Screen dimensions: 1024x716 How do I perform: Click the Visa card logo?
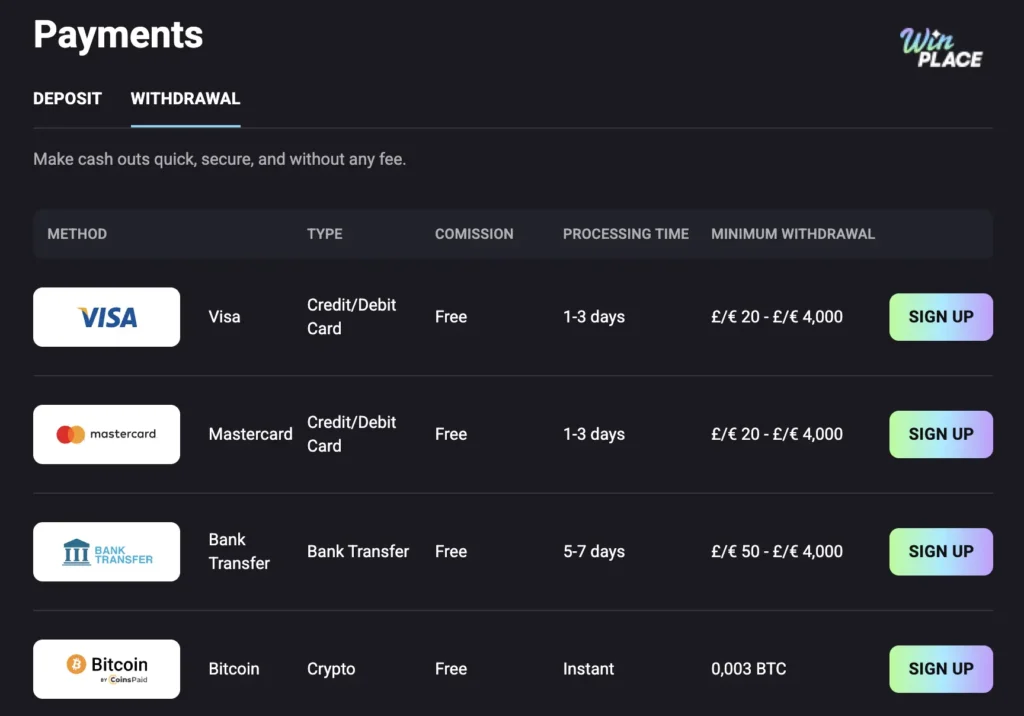pyautogui.click(x=106, y=316)
